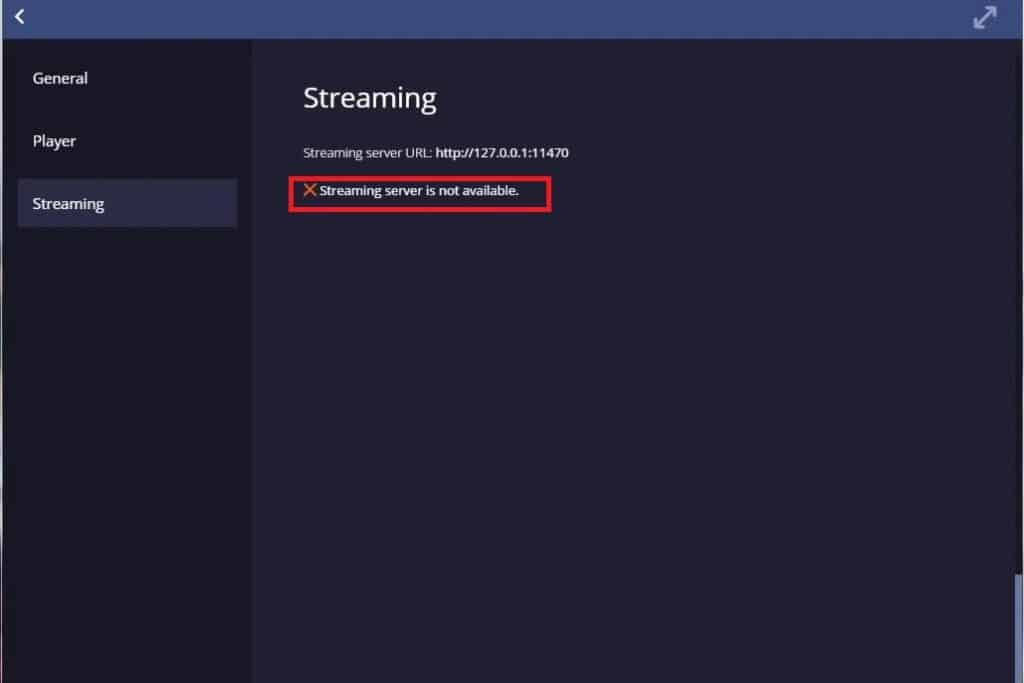Click the Streaming page heading
Screen dimensions: 1024x683
pos(370,99)
